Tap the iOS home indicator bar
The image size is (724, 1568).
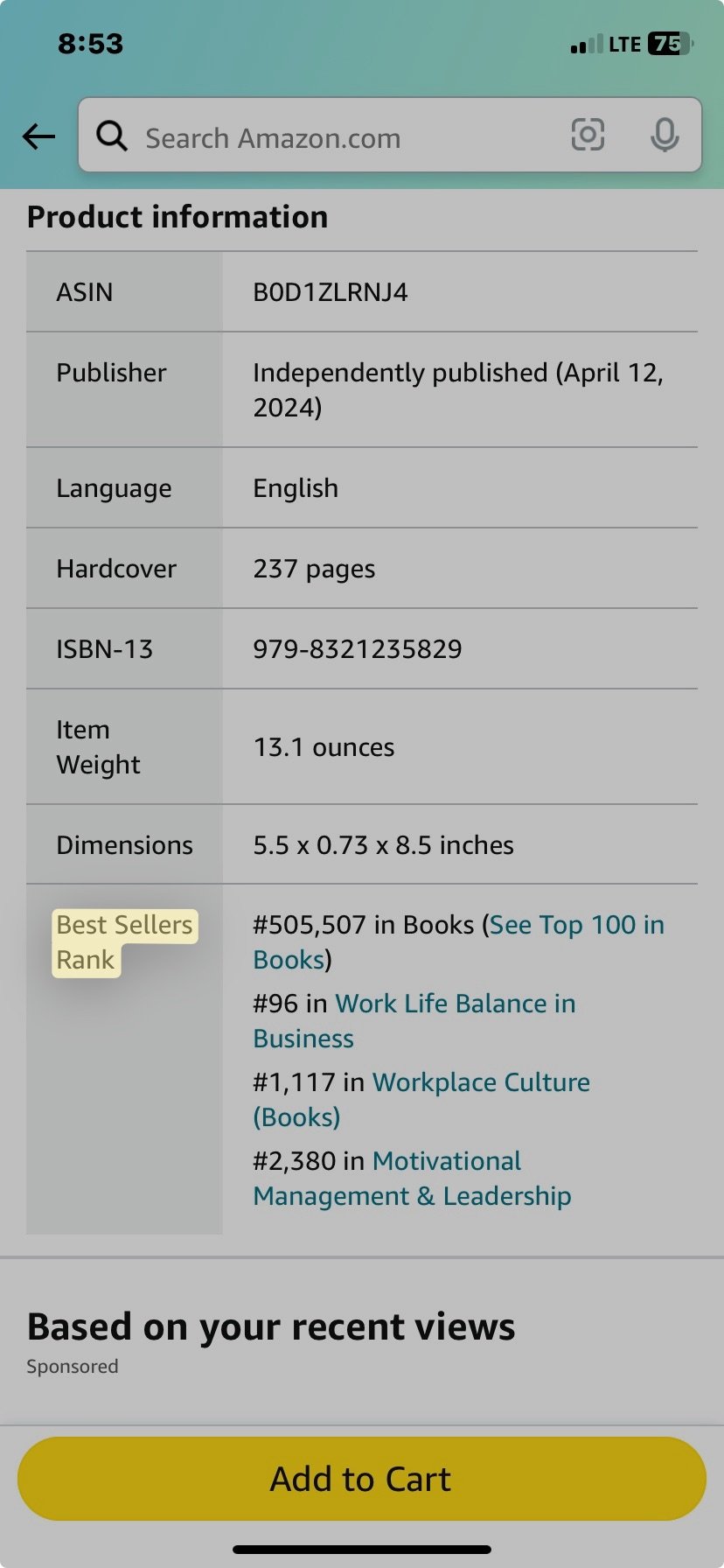(362, 1550)
